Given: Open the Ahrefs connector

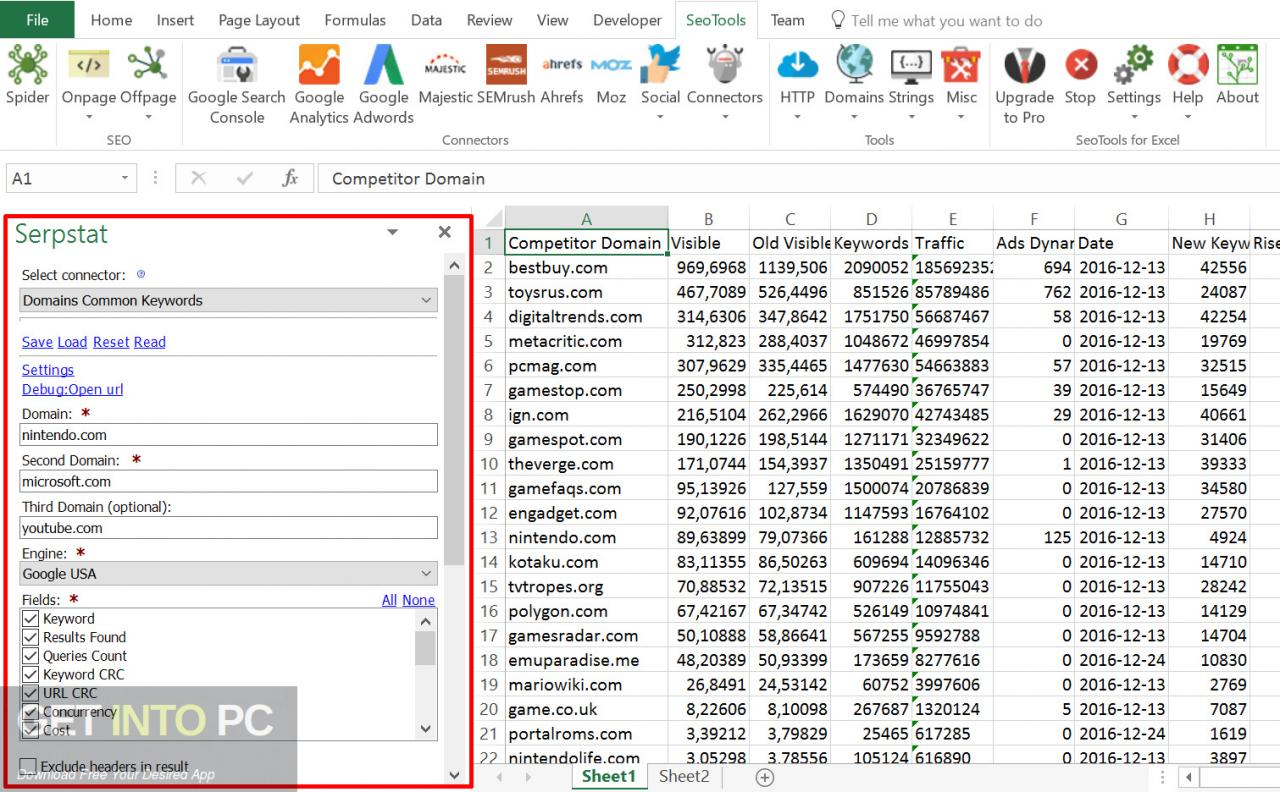Looking at the screenshot, I should click(x=562, y=77).
